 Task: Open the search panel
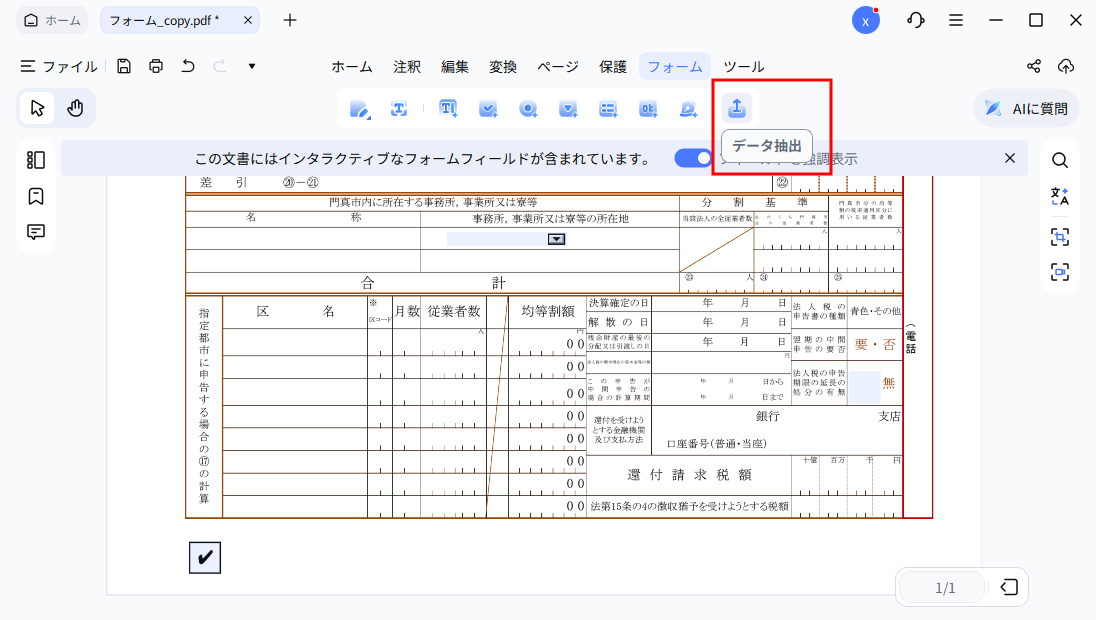[1060, 159]
